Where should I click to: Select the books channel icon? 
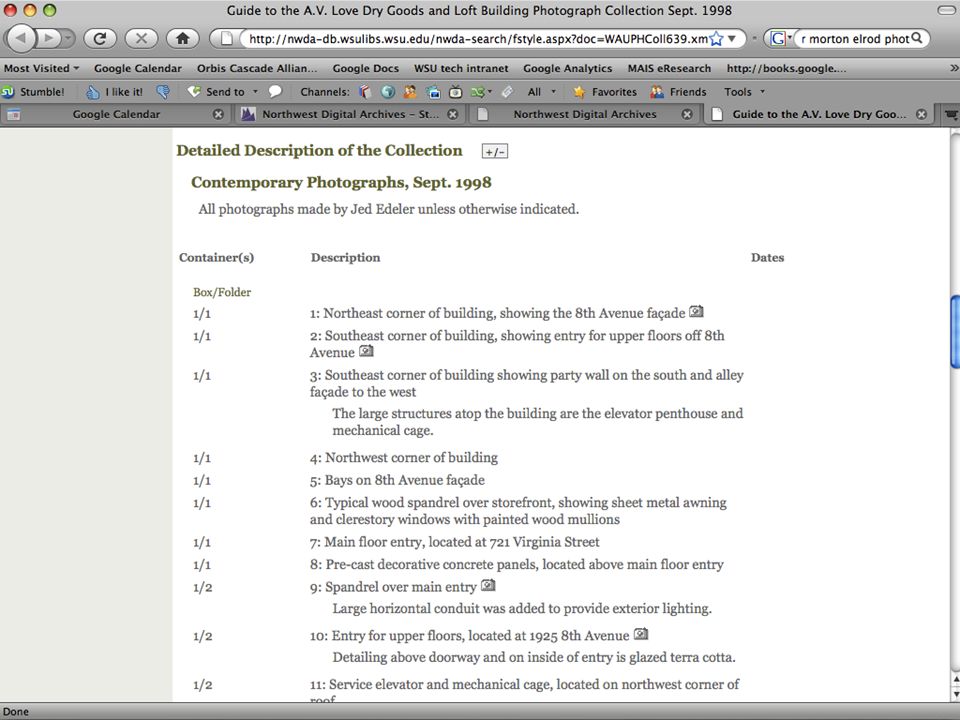[366, 92]
